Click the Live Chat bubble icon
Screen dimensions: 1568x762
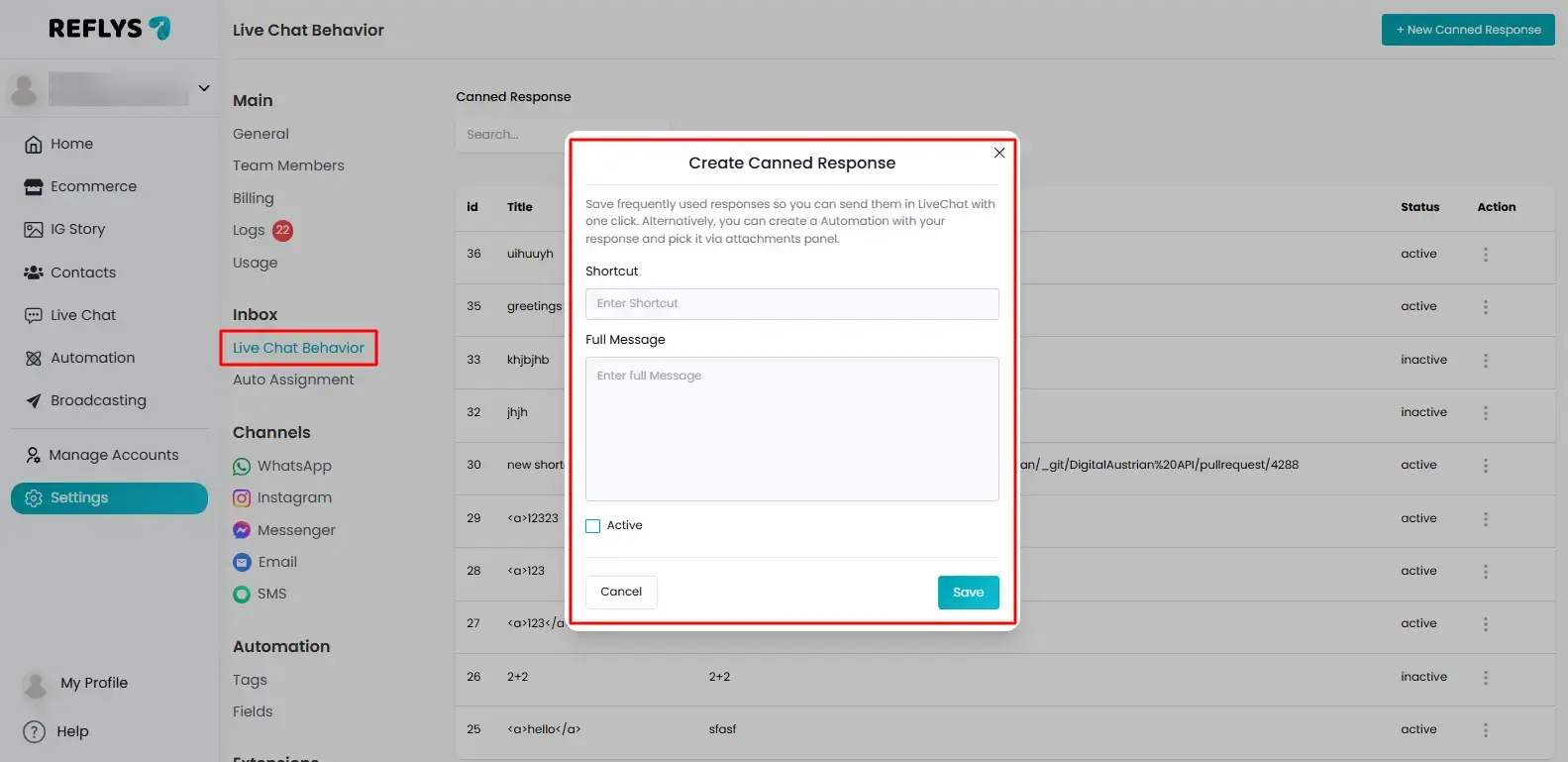(x=34, y=315)
